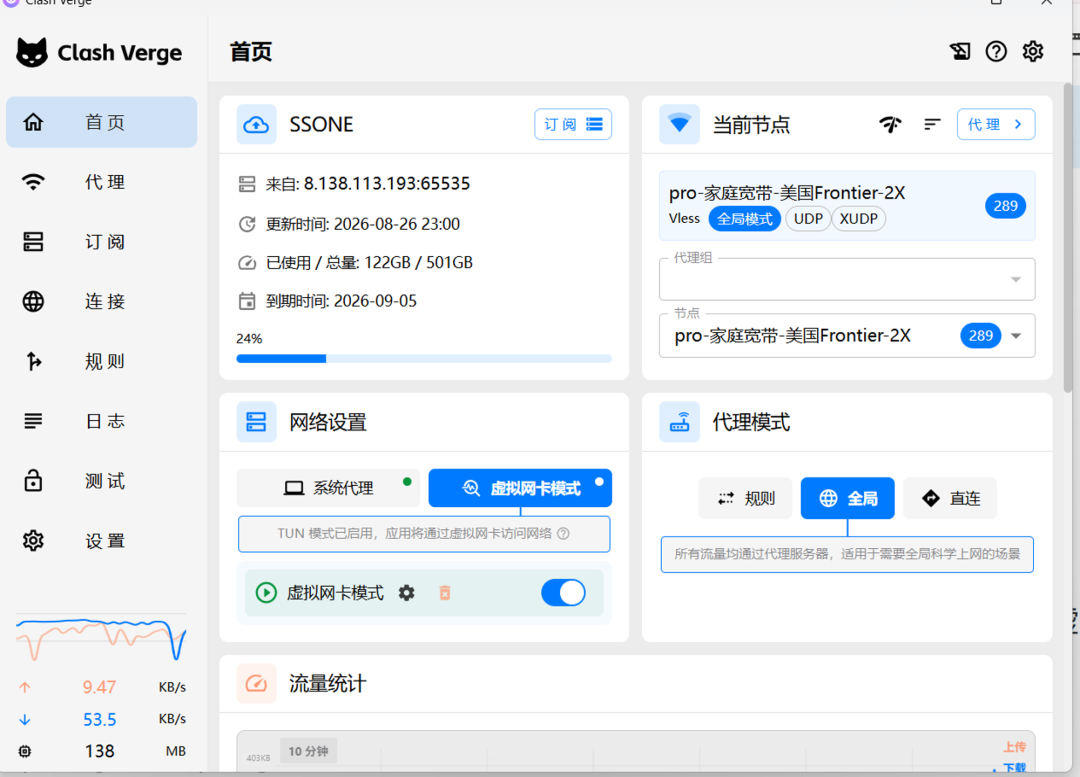Image resolution: width=1080 pixels, height=777 pixels.
Task: Click the 289 badge inside 节点 selector
Action: [x=981, y=335]
